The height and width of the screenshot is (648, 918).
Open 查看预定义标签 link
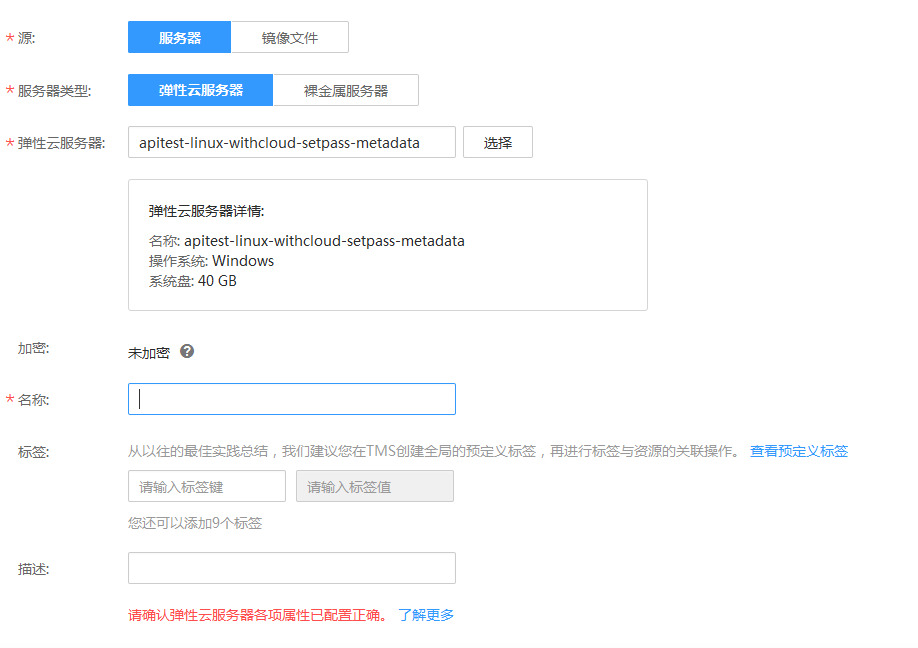coord(799,451)
